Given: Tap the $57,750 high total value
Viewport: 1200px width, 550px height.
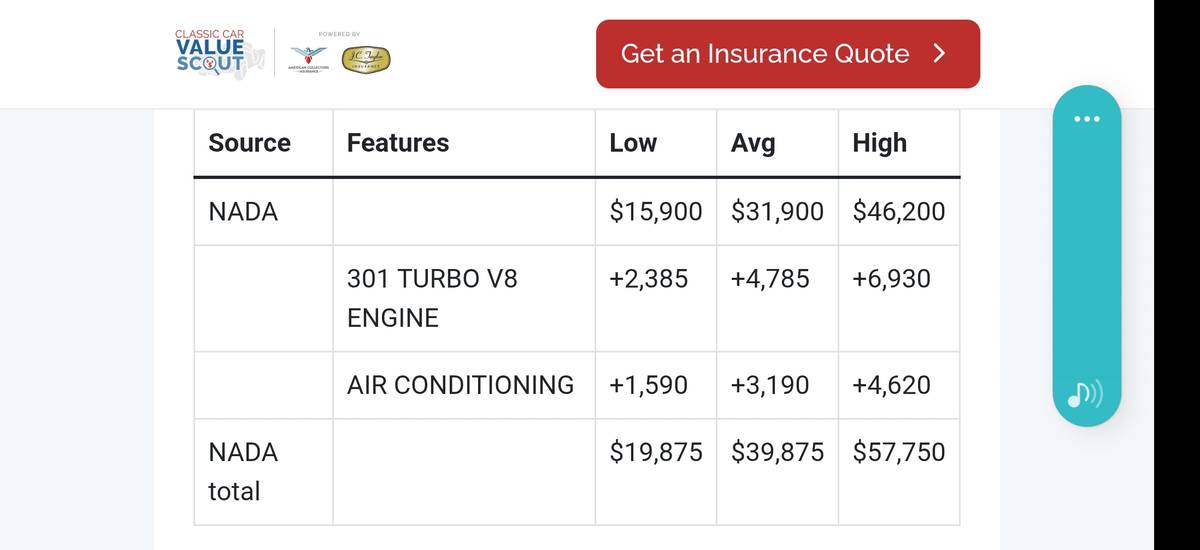Looking at the screenshot, I should [899, 452].
